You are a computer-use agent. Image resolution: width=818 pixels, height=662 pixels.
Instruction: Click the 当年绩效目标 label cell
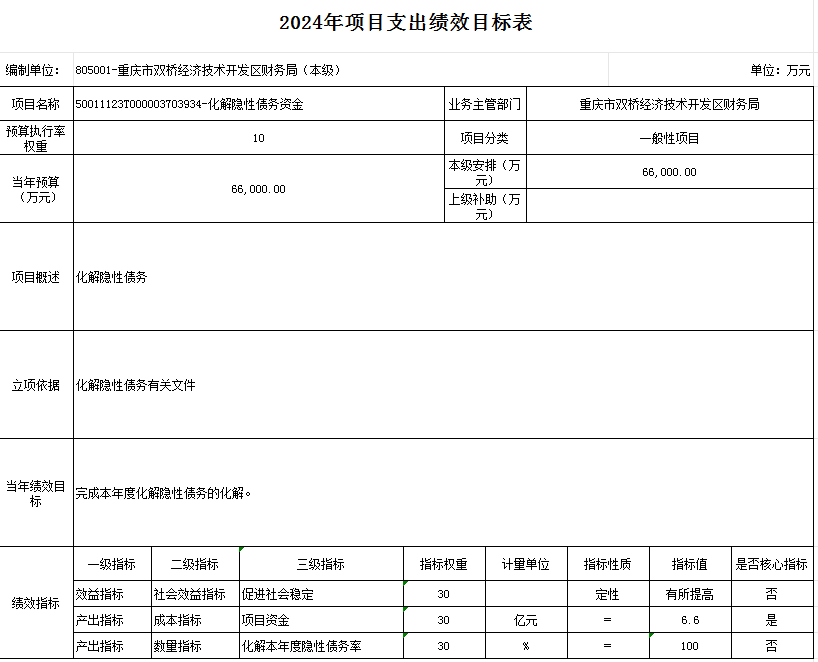[37, 493]
